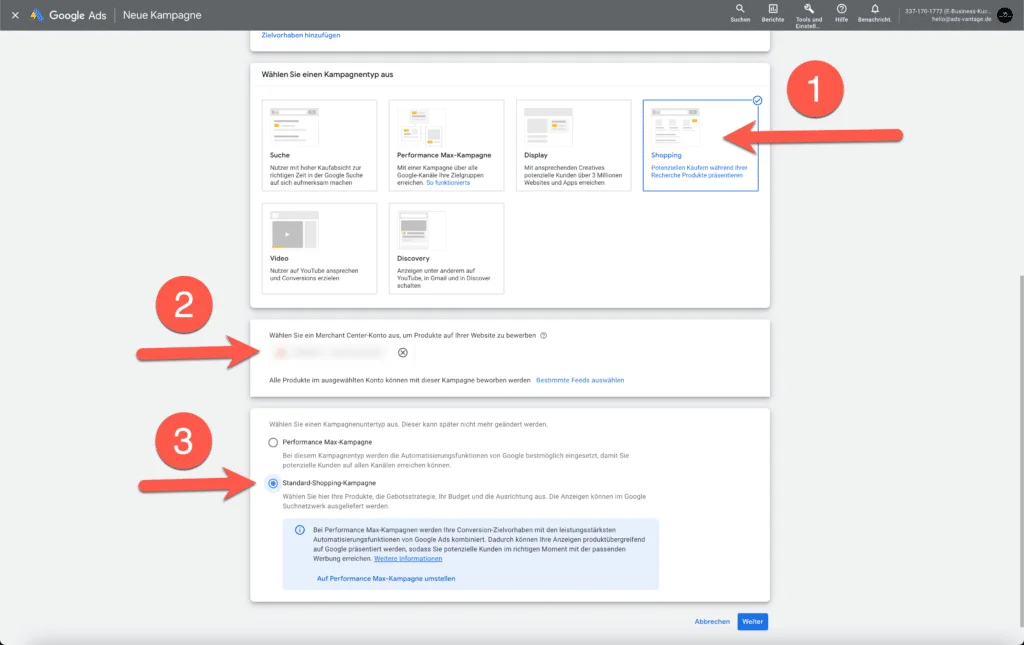Select the Video campaign type card
This screenshot has height=645, width=1024.
point(319,248)
